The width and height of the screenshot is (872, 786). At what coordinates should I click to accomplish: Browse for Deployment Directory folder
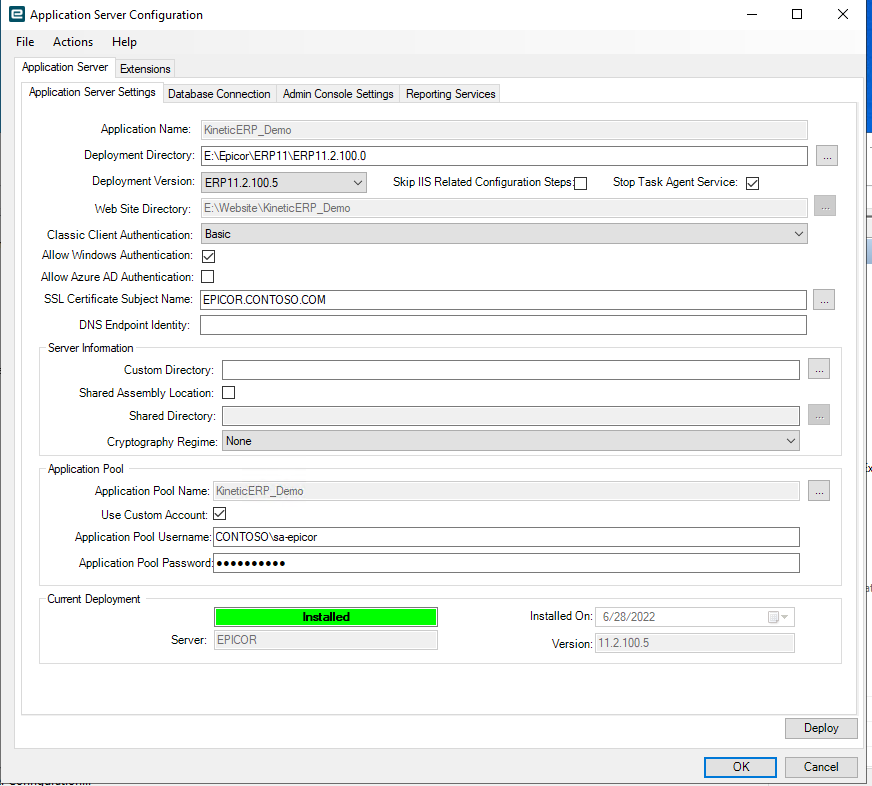[x=827, y=156]
